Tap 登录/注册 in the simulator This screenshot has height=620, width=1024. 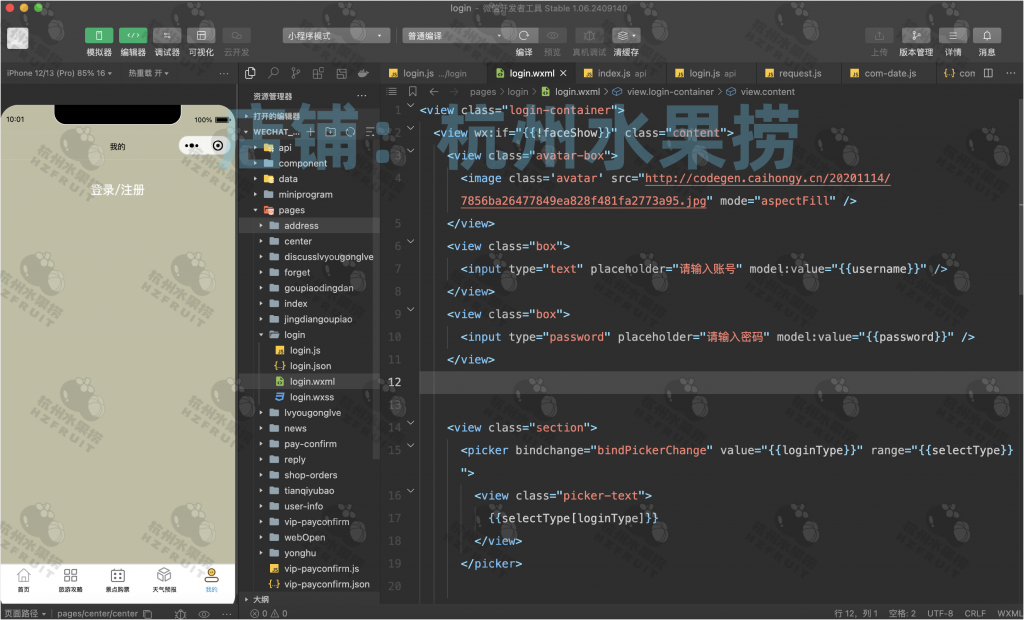pos(117,190)
